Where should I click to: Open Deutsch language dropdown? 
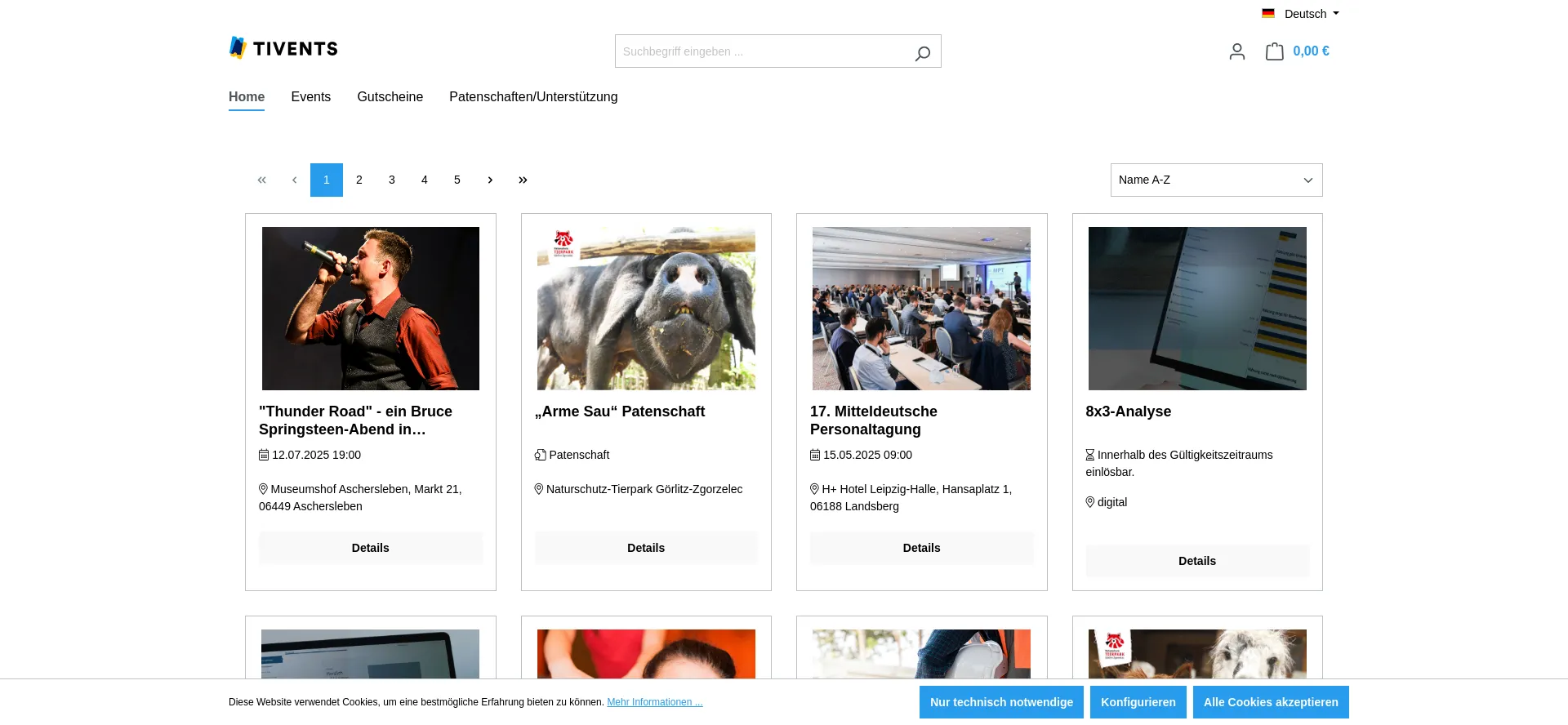pyautogui.click(x=1301, y=14)
